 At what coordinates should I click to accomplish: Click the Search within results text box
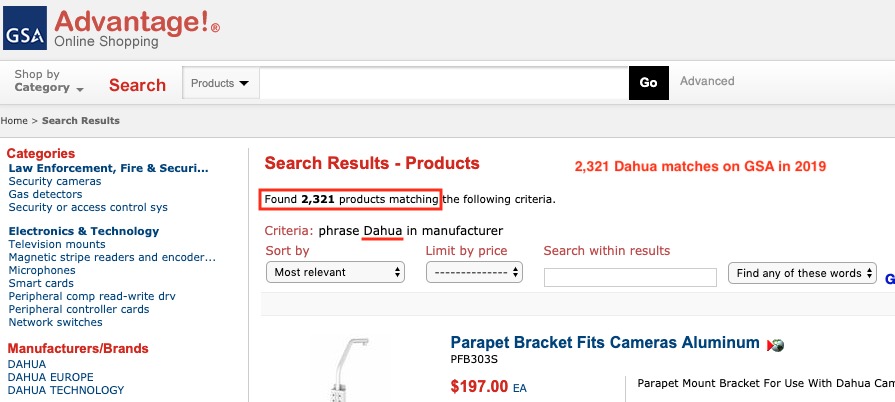tap(630, 278)
